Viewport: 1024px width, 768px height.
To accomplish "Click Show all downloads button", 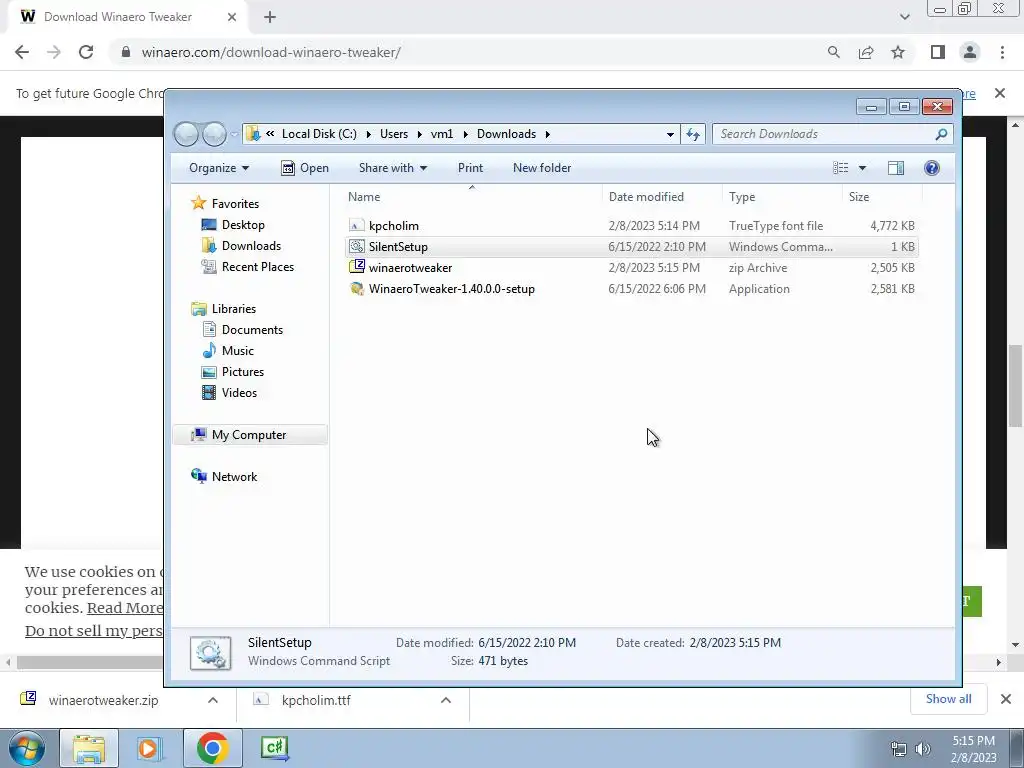I will (948, 699).
